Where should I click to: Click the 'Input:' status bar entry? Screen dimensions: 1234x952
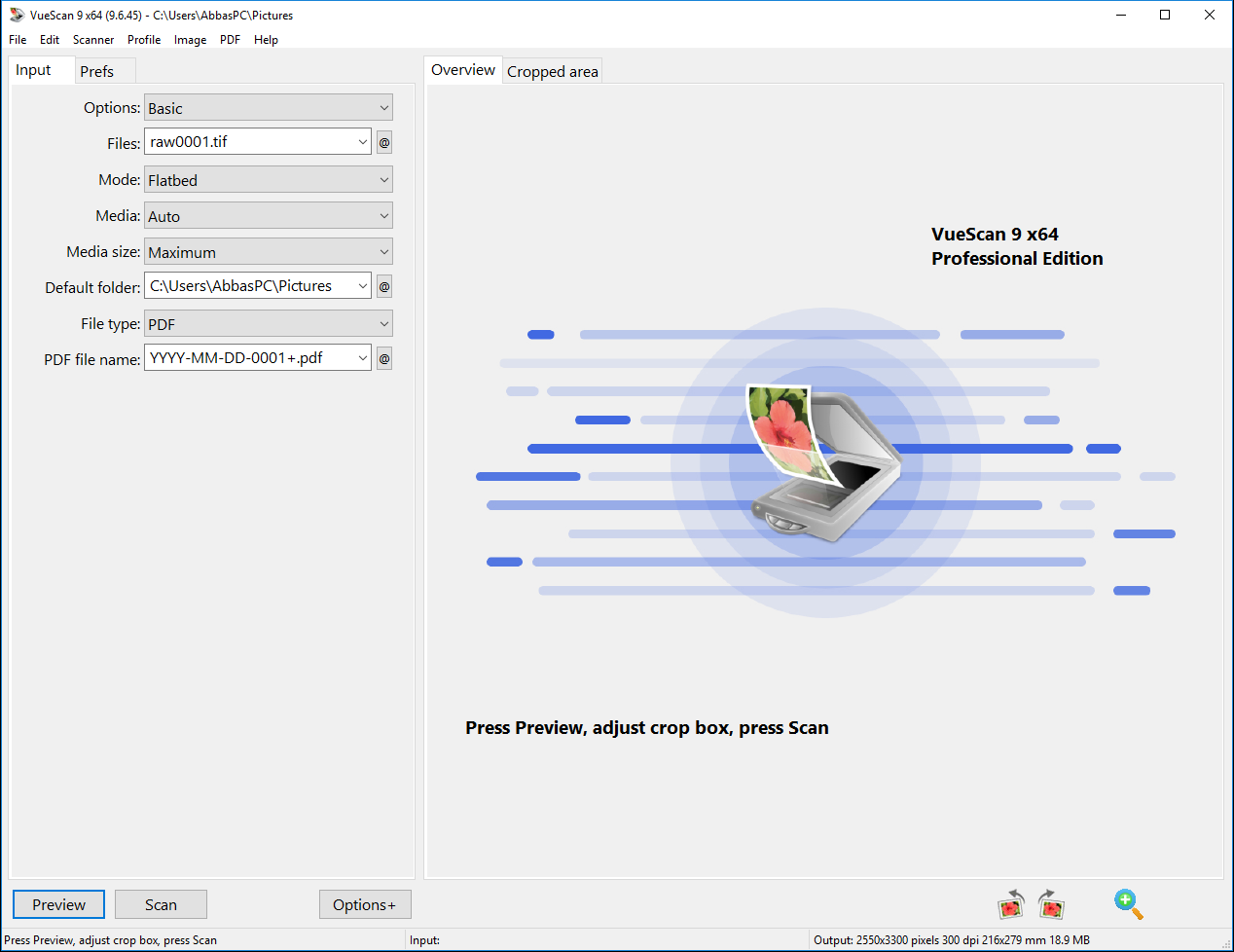[424, 940]
